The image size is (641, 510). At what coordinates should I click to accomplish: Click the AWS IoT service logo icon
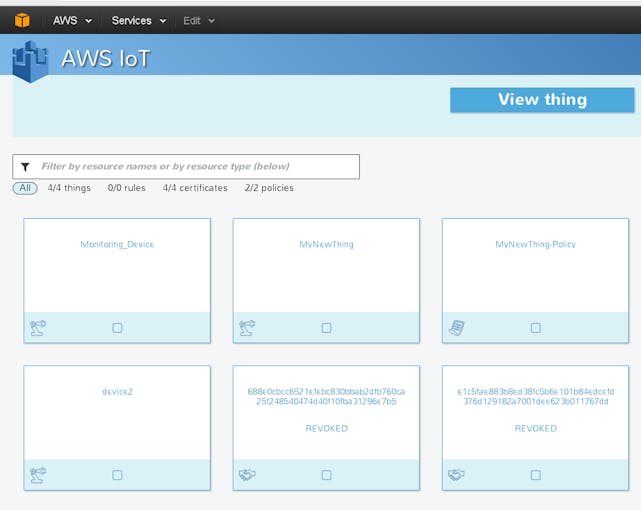click(32, 60)
